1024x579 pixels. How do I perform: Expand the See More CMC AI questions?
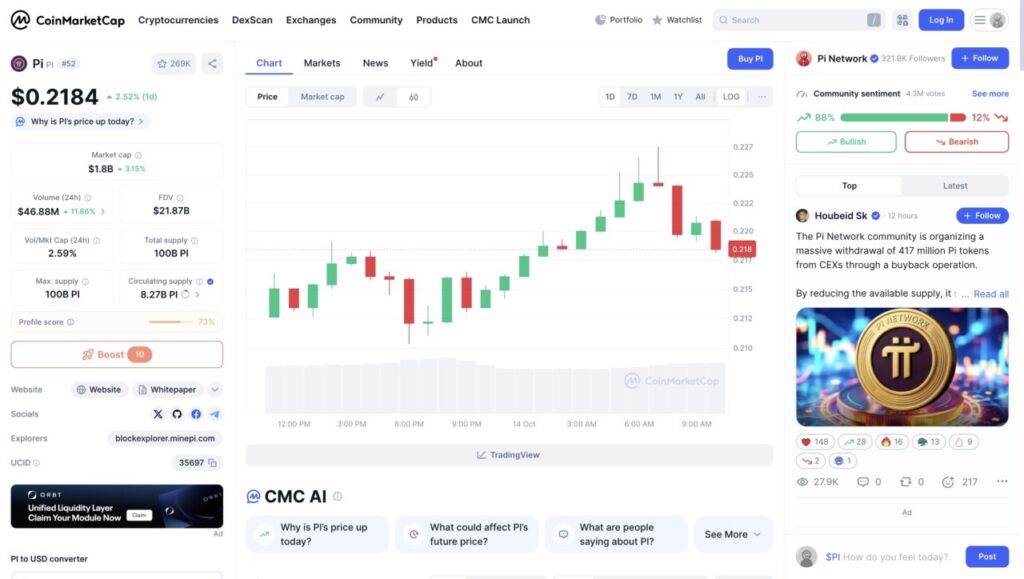(x=732, y=534)
